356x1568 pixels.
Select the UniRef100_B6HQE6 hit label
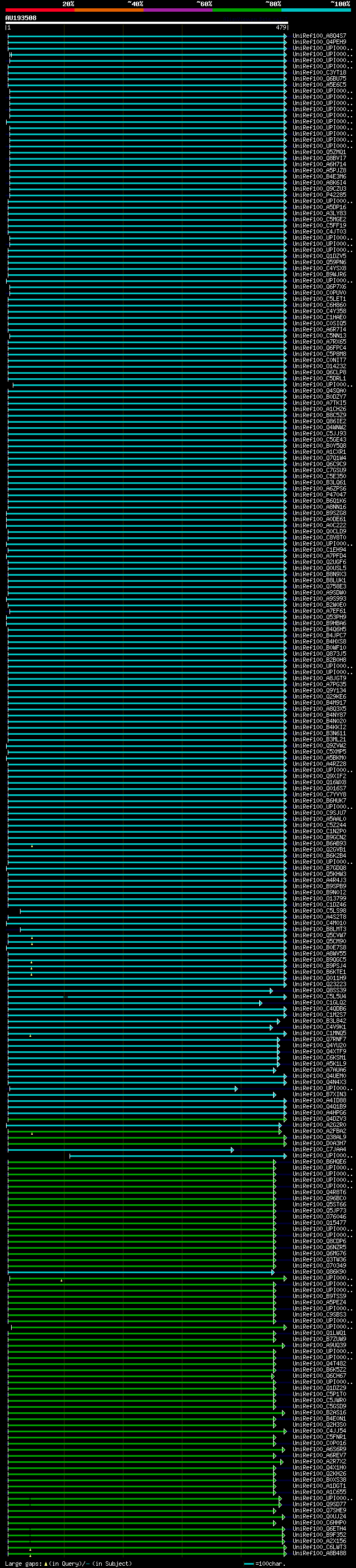point(319,1162)
